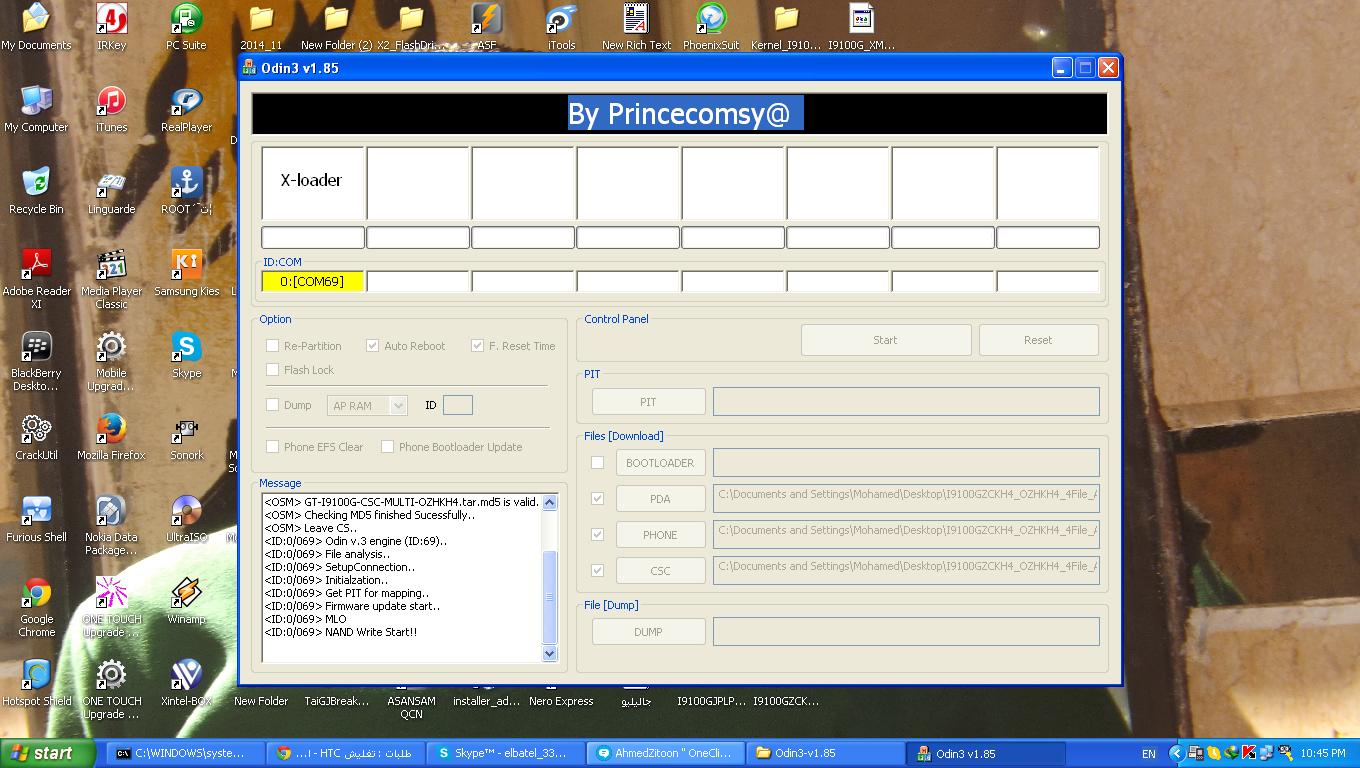Open the Skype desktop shortcut
This screenshot has height=768, width=1360.
[186, 355]
